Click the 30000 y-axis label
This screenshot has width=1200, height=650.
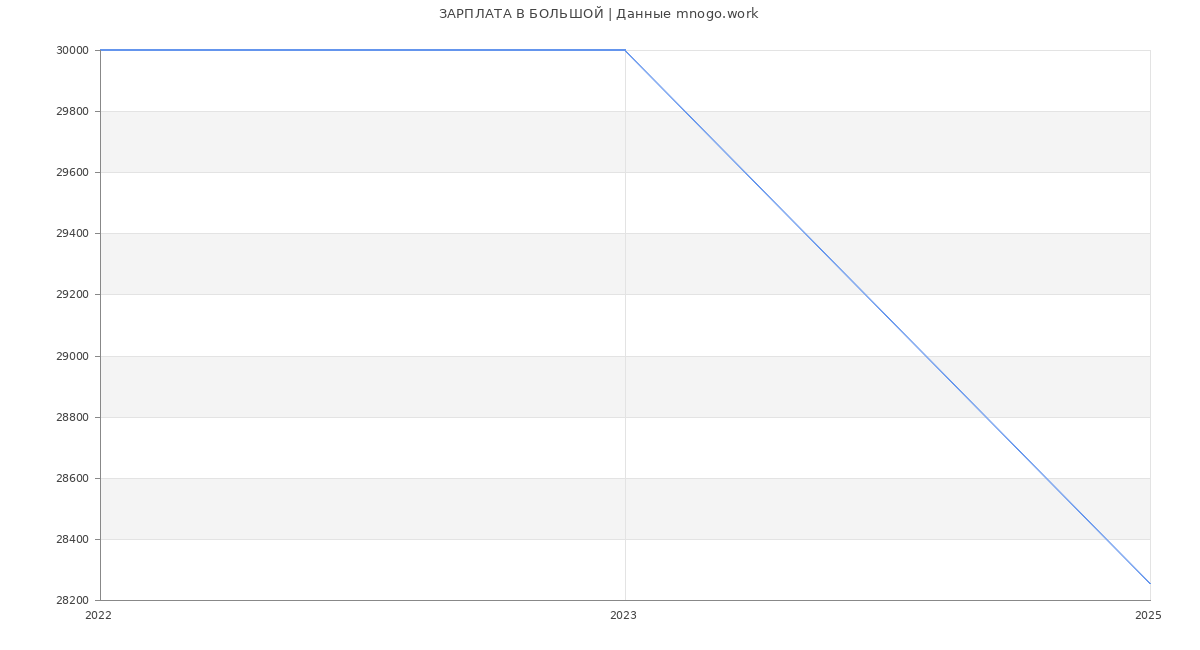(x=72, y=51)
